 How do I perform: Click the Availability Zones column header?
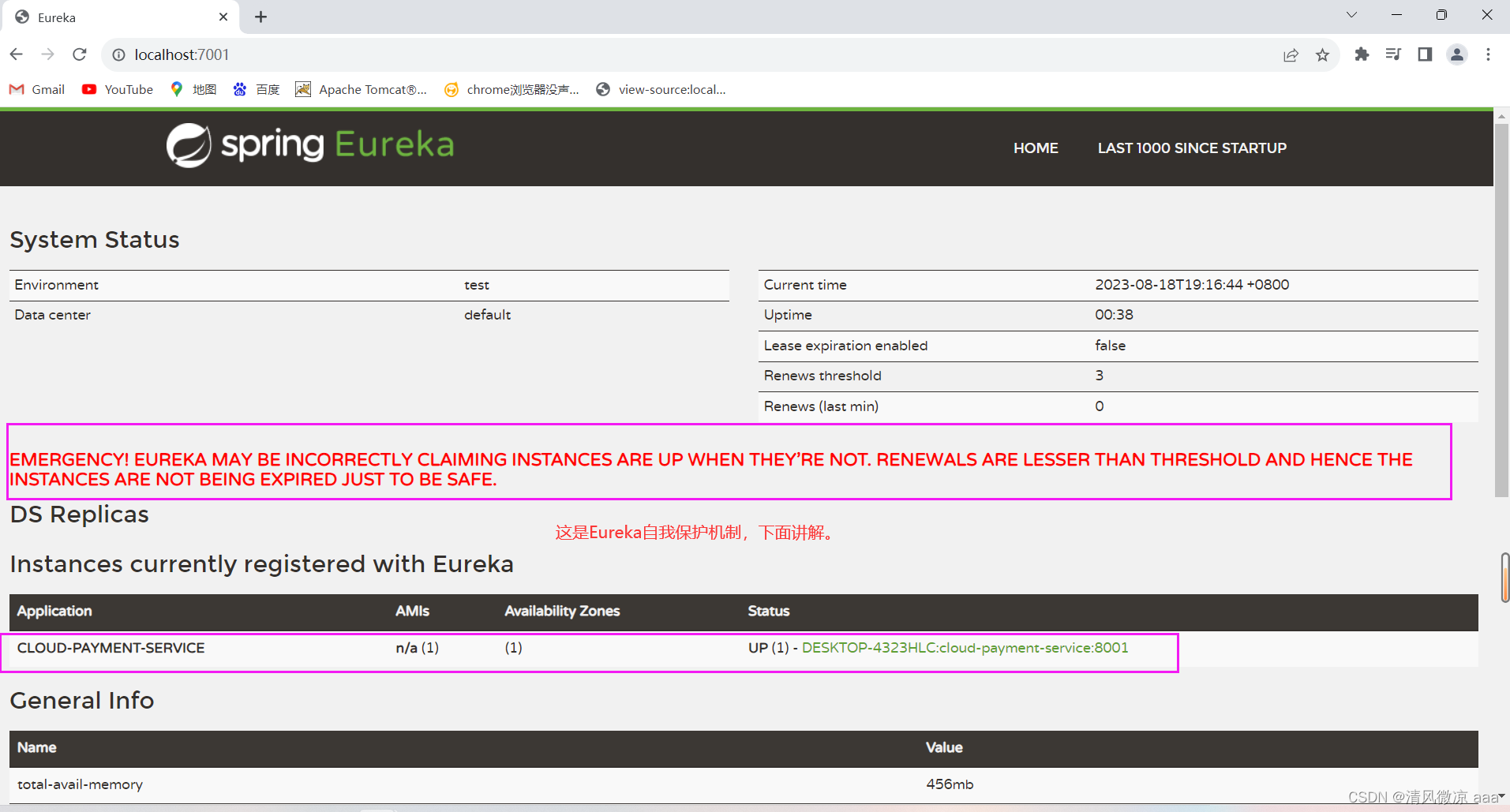point(562,611)
